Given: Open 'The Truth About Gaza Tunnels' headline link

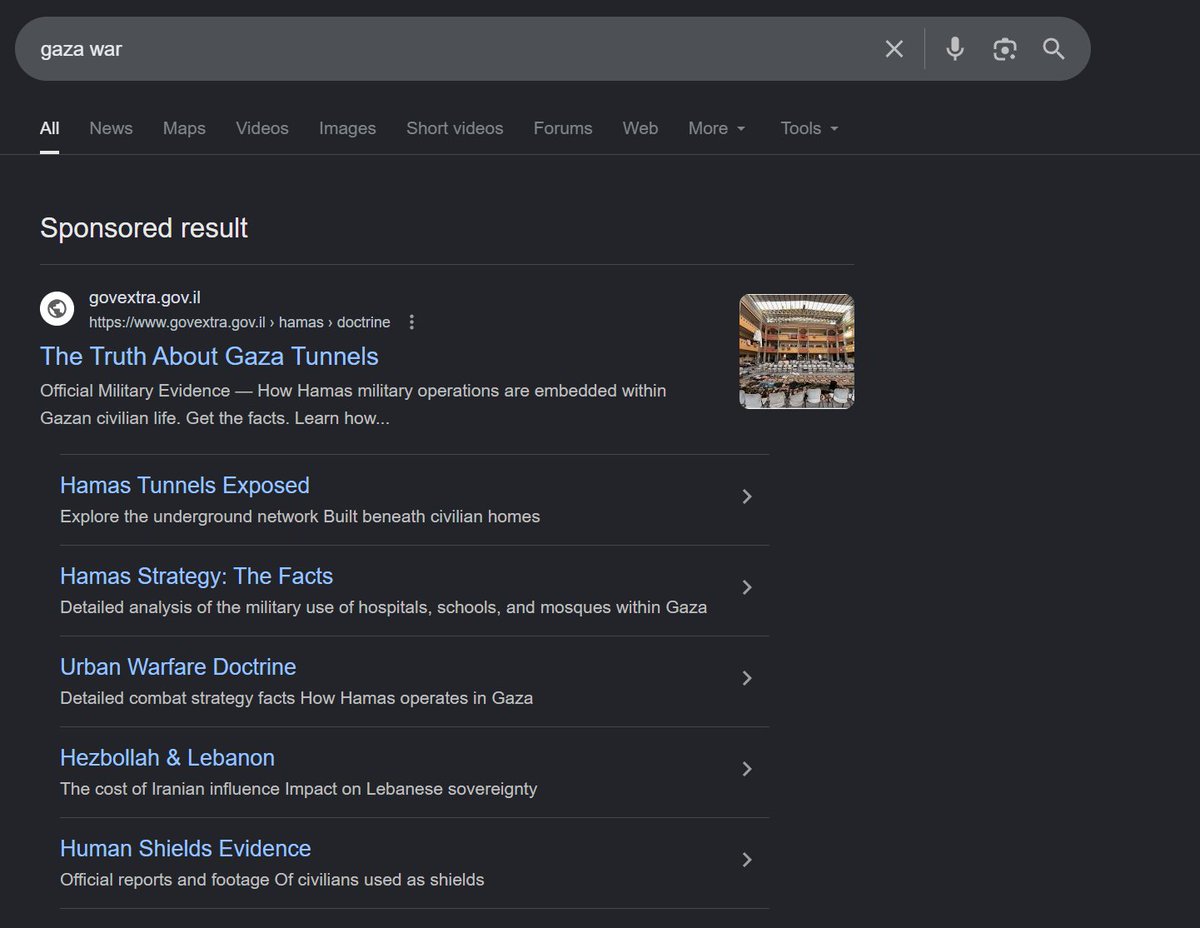Looking at the screenshot, I should click(x=209, y=356).
